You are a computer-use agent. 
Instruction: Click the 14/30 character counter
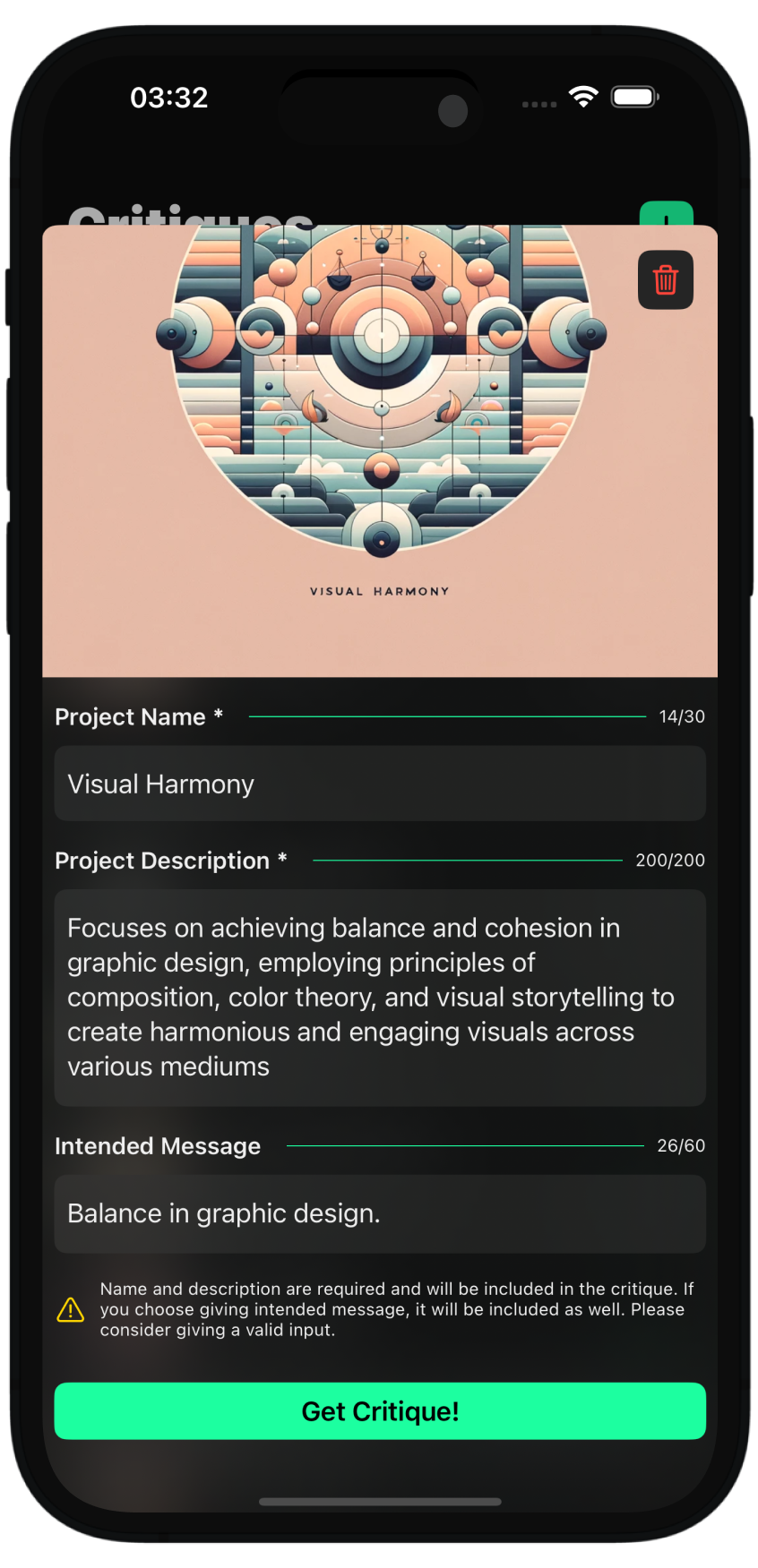coord(682,716)
